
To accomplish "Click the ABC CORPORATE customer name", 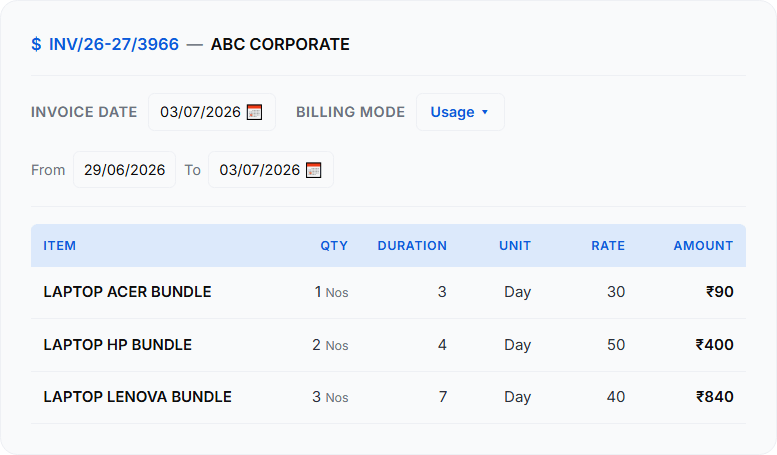I will click(280, 44).
